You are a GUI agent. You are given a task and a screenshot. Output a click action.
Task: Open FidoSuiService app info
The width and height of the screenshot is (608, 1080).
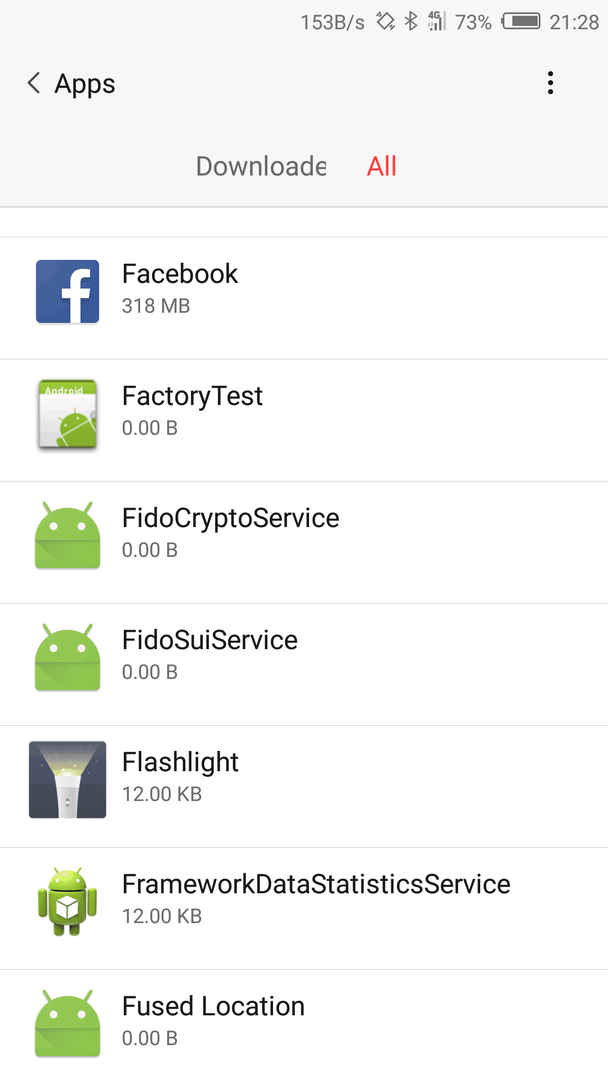click(304, 664)
